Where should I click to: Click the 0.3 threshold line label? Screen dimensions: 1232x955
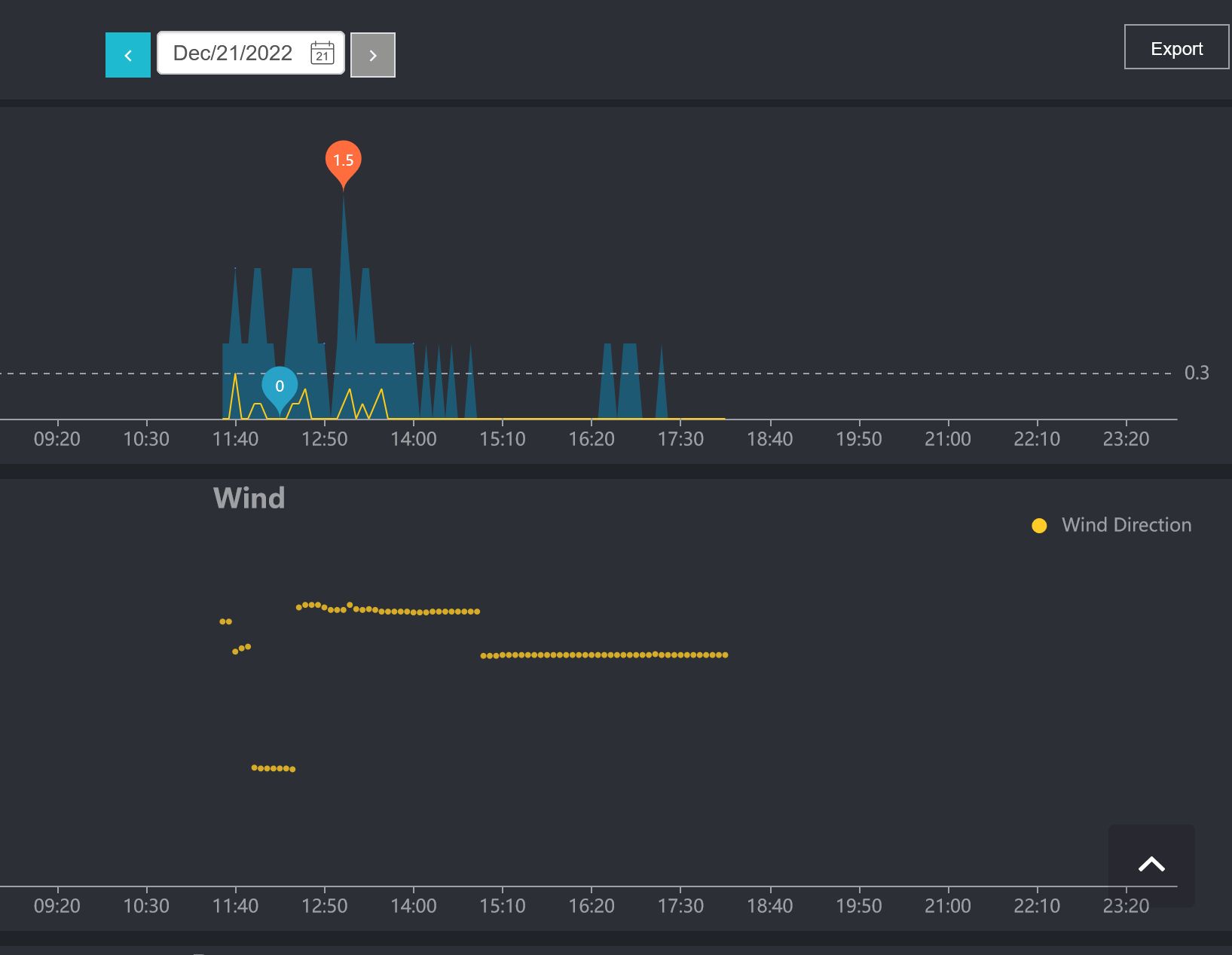1196,373
